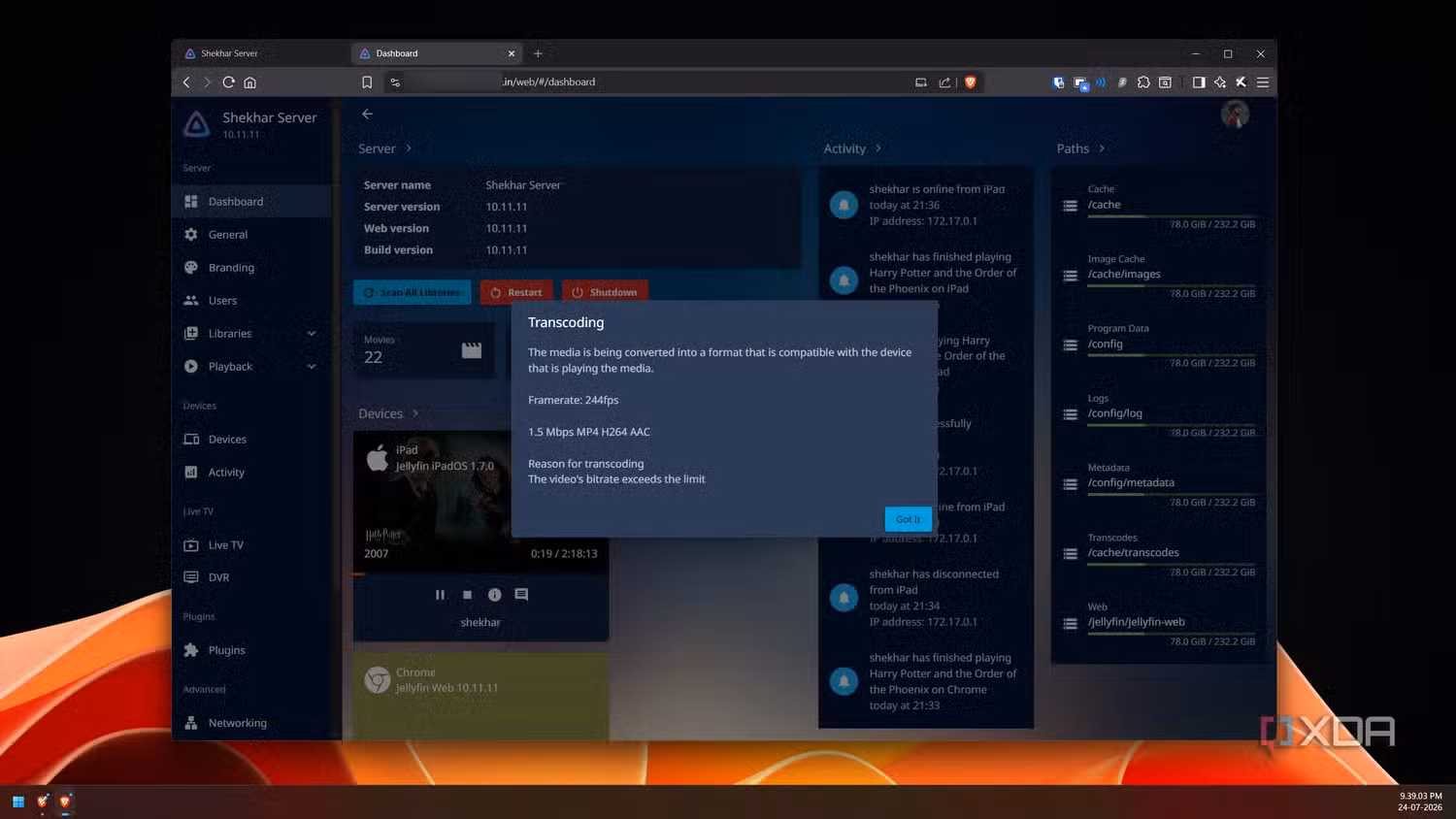Click 'finished playing... on Chrome' notification bell
1456x819 pixels.
(844, 681)
